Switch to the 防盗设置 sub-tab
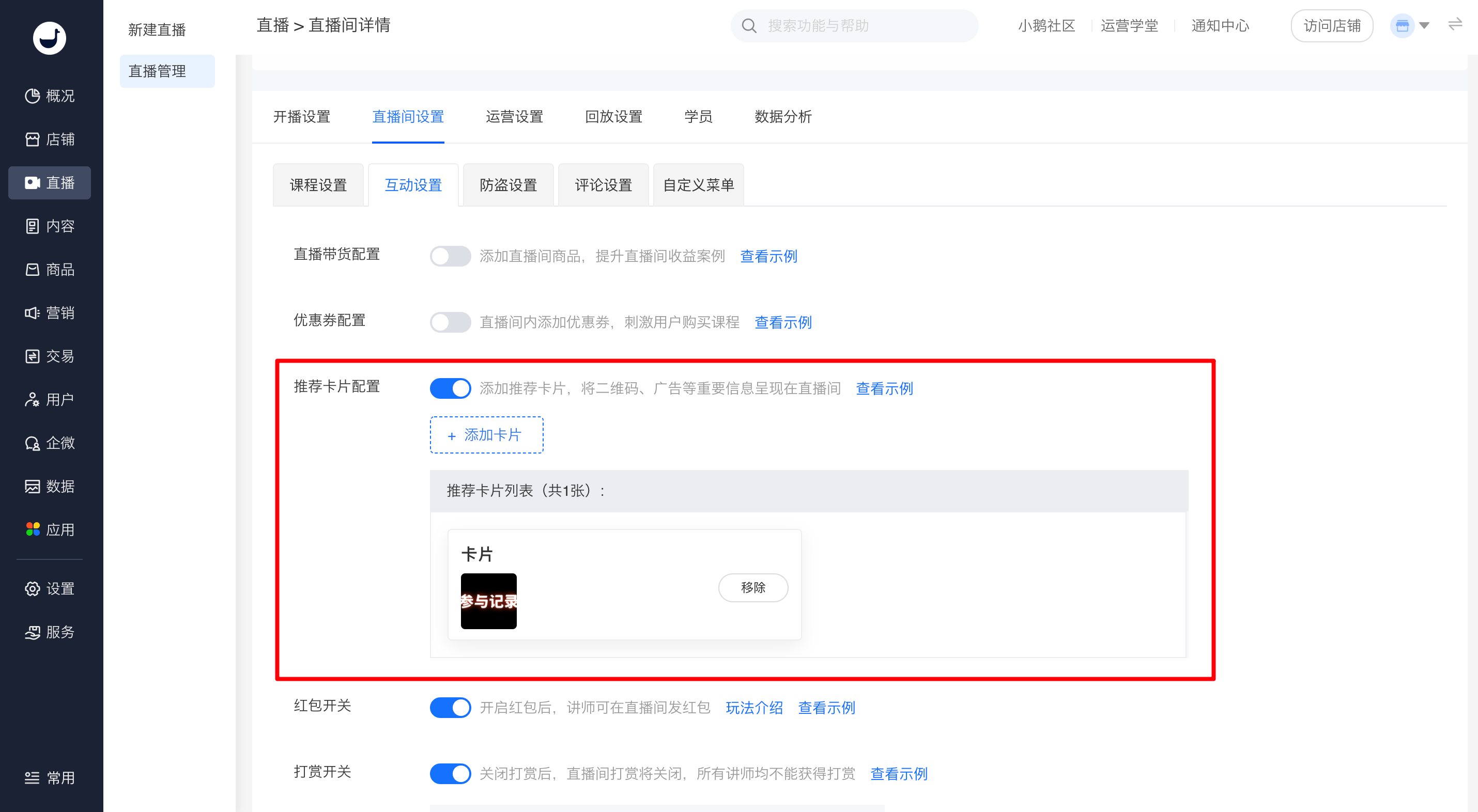 click(x=509, y=185)
